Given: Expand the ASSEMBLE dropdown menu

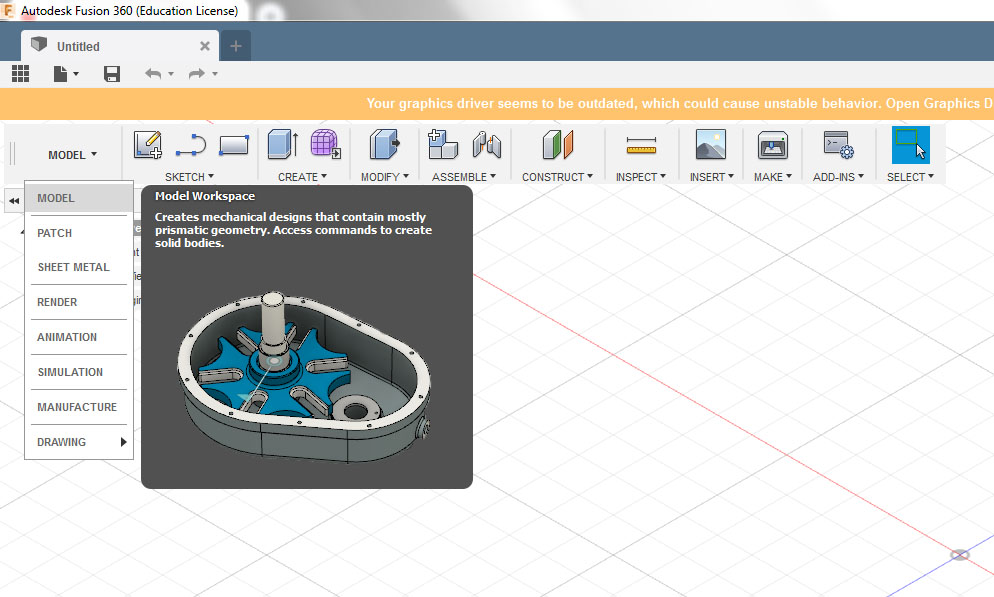Looking at the screenshot, I should point(464,177).
